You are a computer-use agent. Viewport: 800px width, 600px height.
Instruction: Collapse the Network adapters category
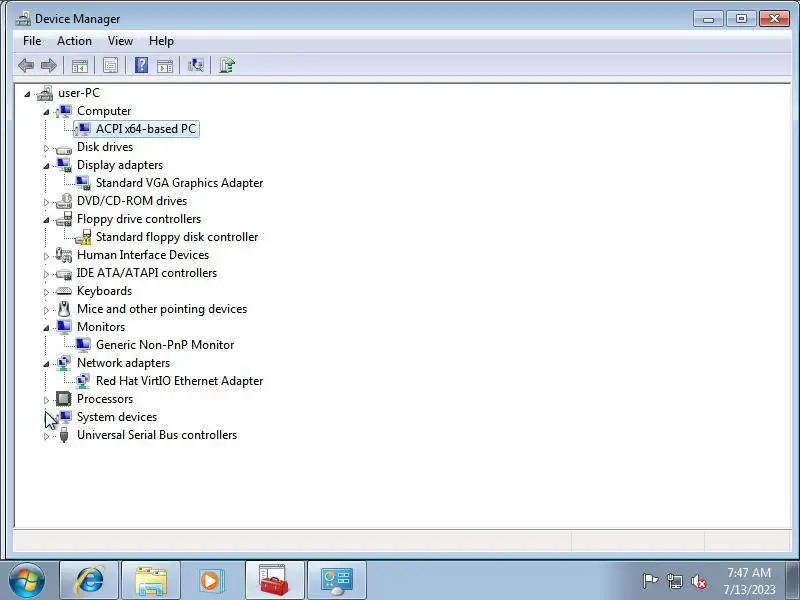click(x=46, y=364)
